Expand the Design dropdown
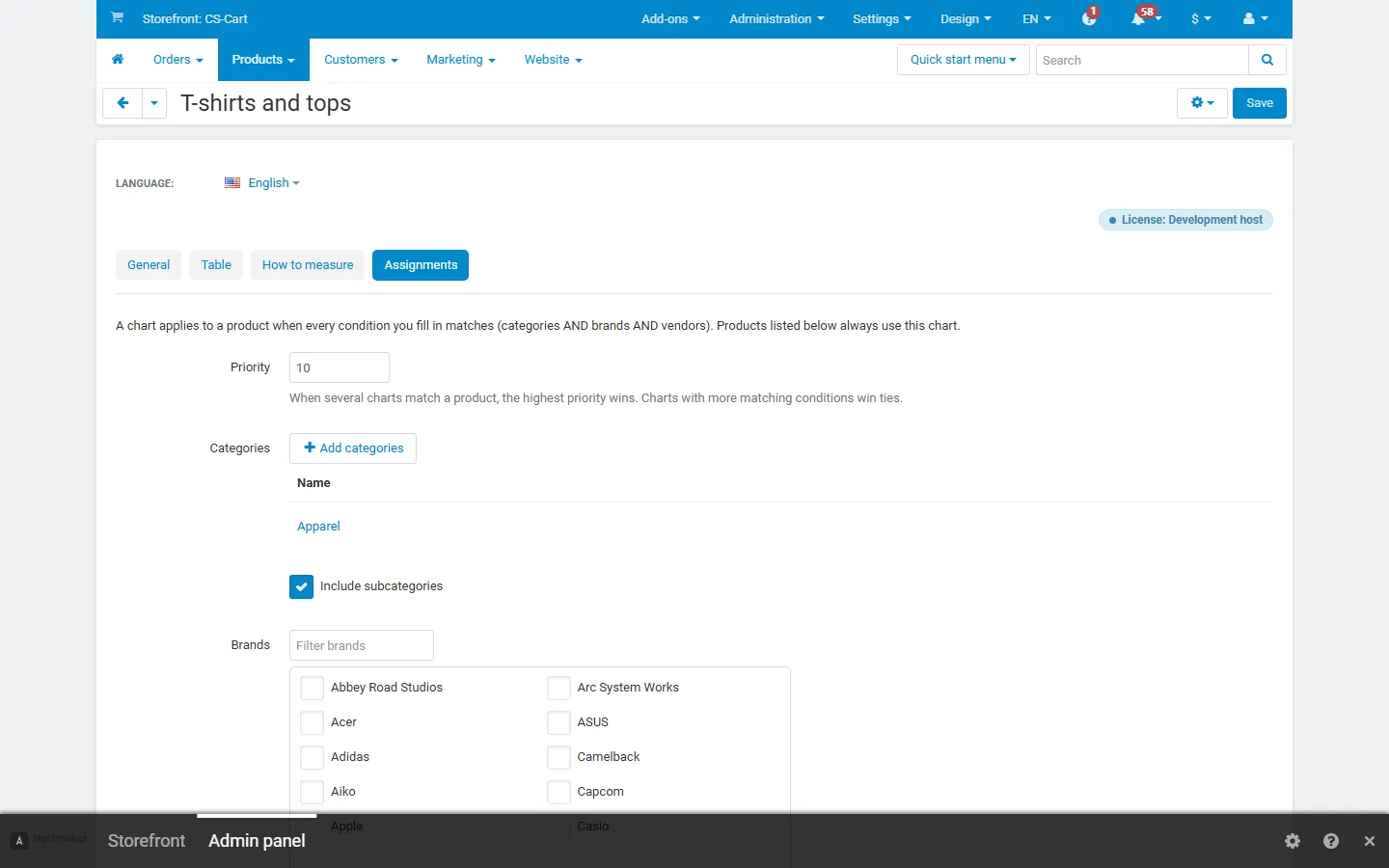Viewport: 1389px width, 868px height. click(x=966, y=18)
